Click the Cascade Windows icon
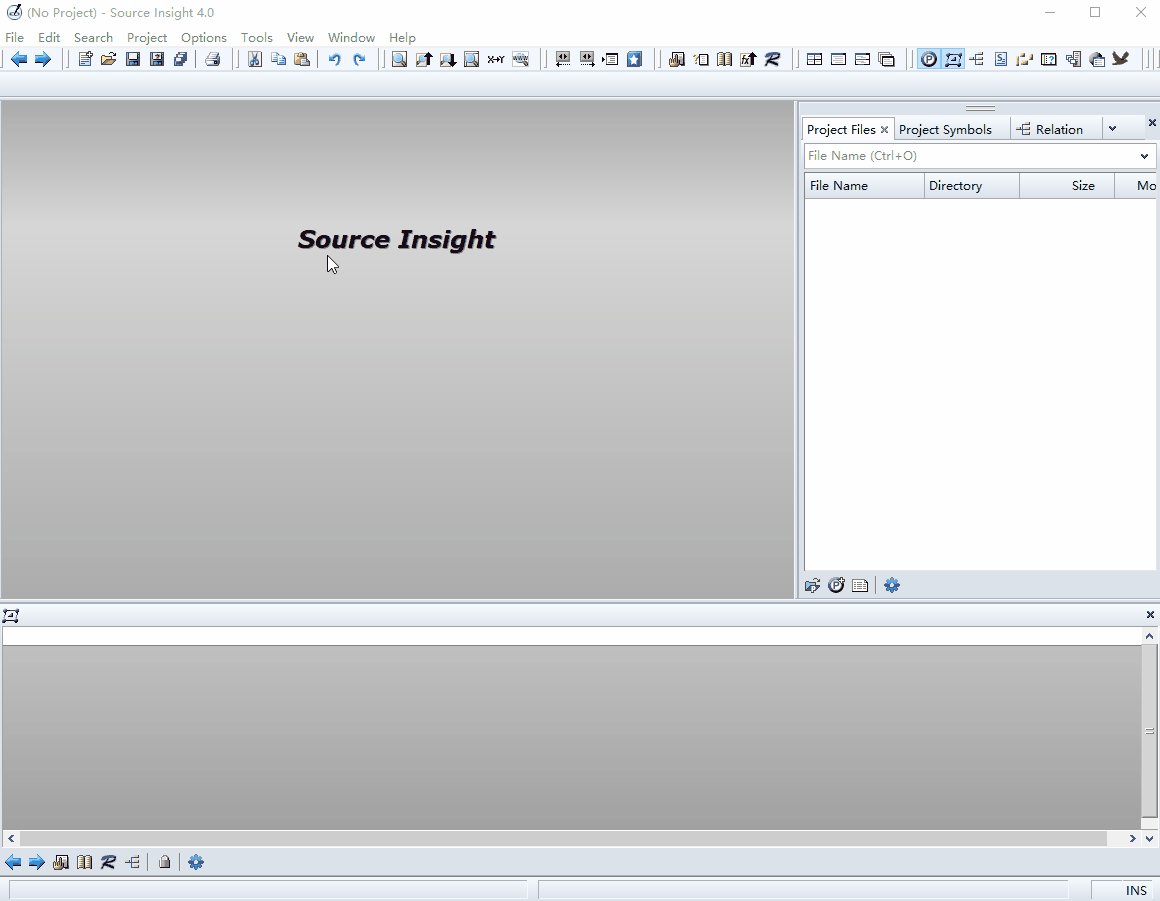The width and height of the screenshot is (1160, 901). click(886, 59)
